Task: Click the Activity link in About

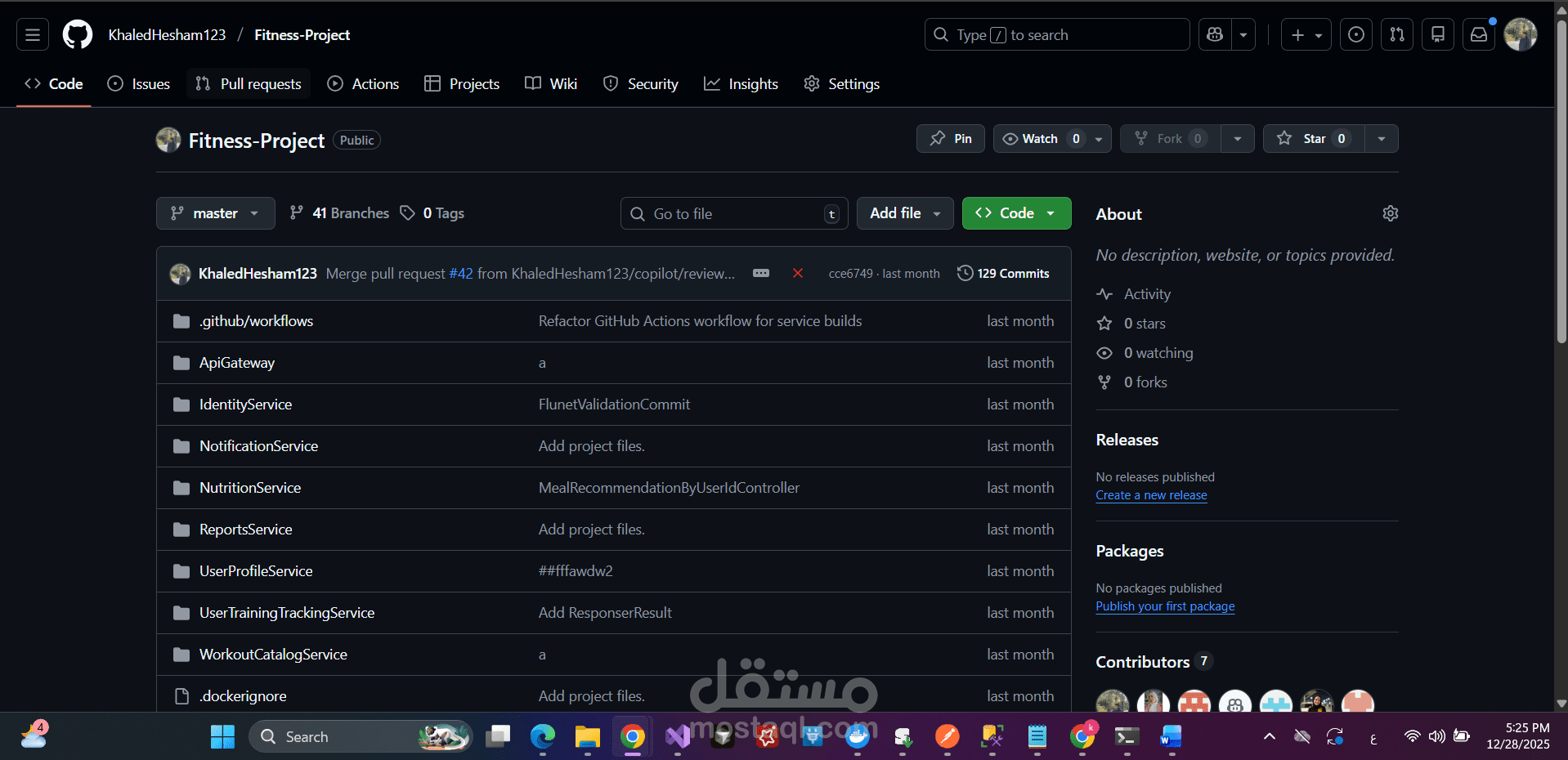Action: [x=1147, y=294]
